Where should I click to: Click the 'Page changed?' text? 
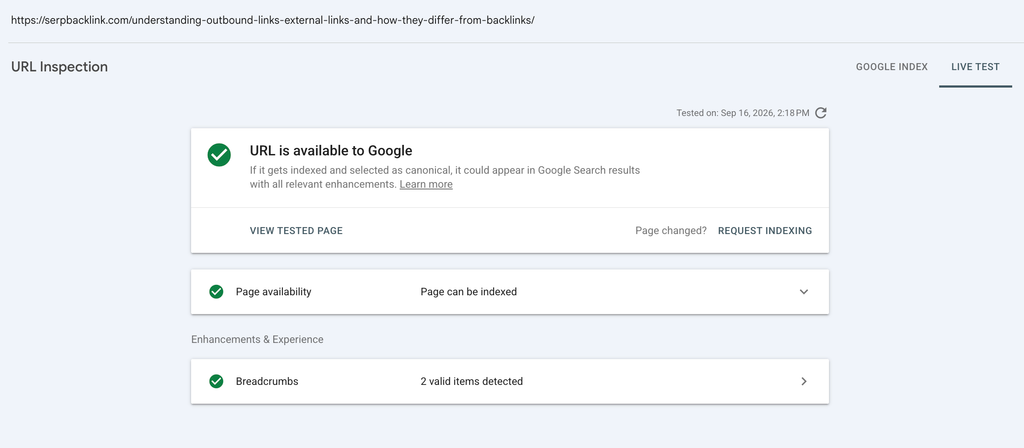(671, 231)
